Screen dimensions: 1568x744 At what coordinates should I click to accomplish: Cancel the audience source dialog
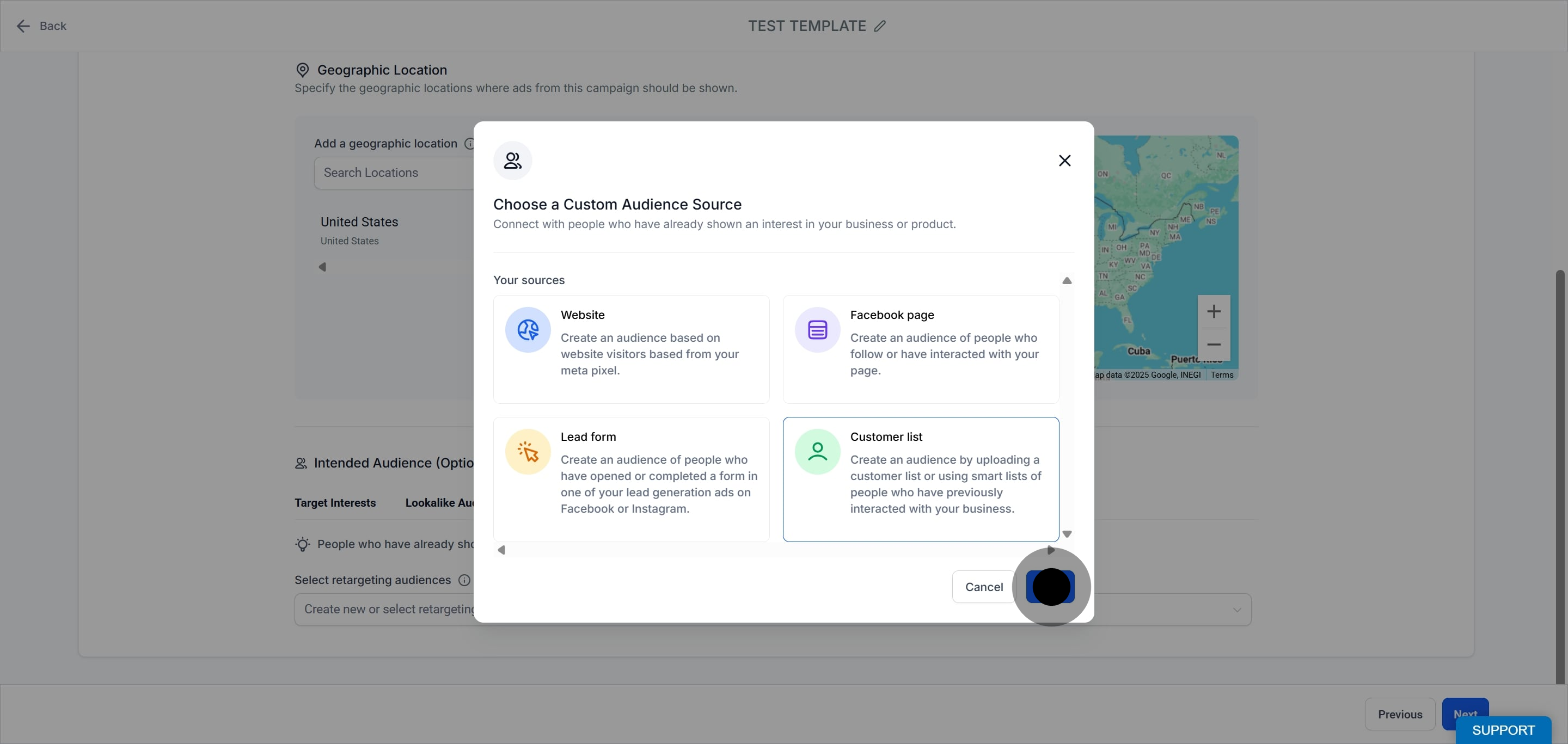(984, 587)
